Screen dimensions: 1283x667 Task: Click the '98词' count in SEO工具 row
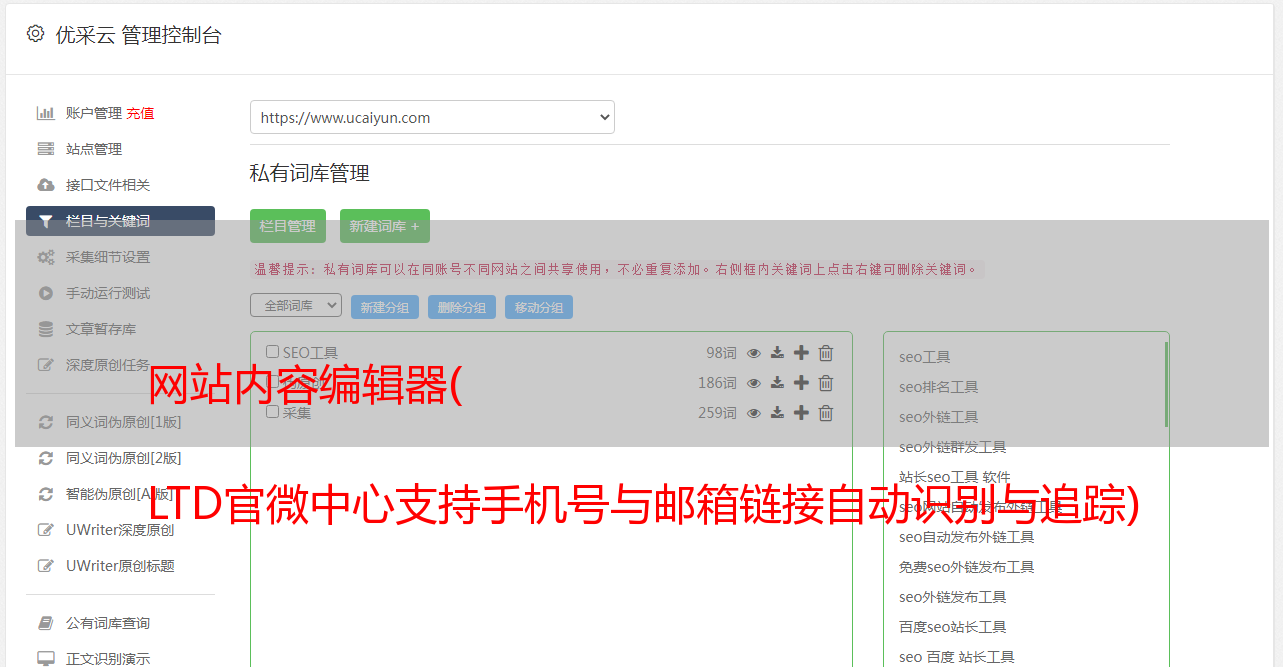coord(721,353)
